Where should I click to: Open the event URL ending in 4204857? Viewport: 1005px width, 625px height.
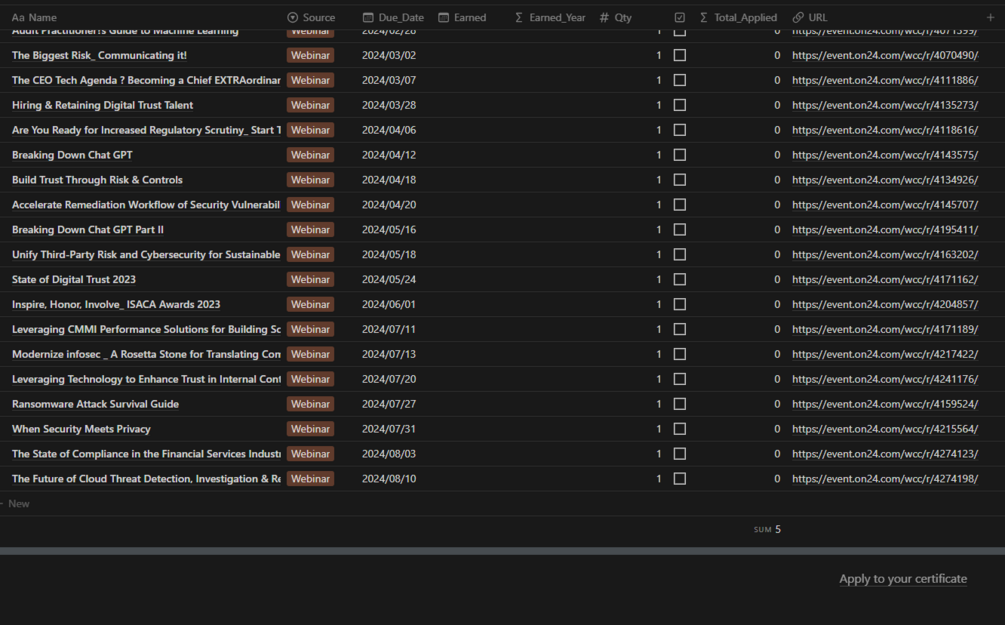(885, 304)
